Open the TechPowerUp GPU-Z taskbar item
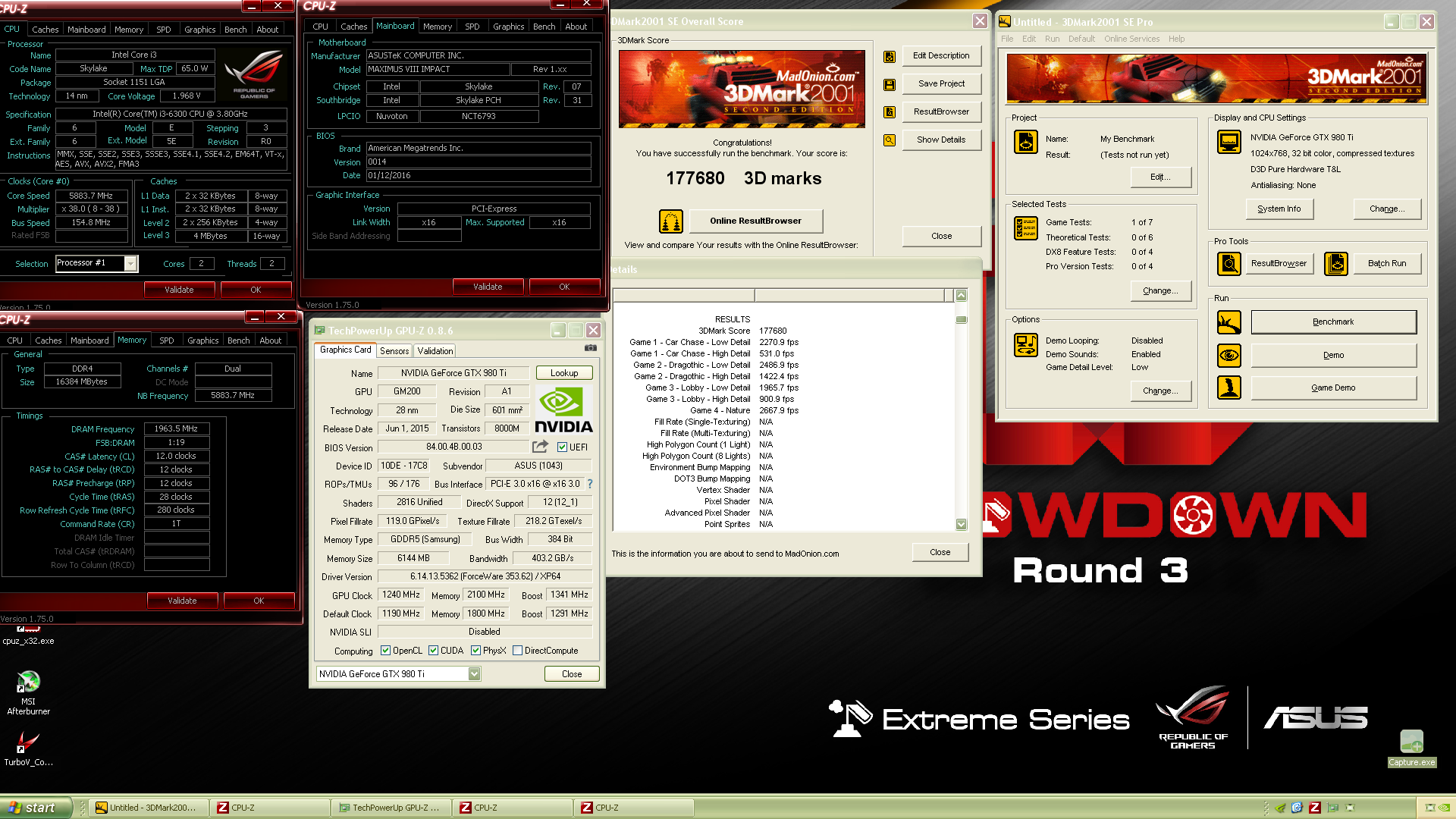Viewport: 1456px width, 819px height. [391, 808]
